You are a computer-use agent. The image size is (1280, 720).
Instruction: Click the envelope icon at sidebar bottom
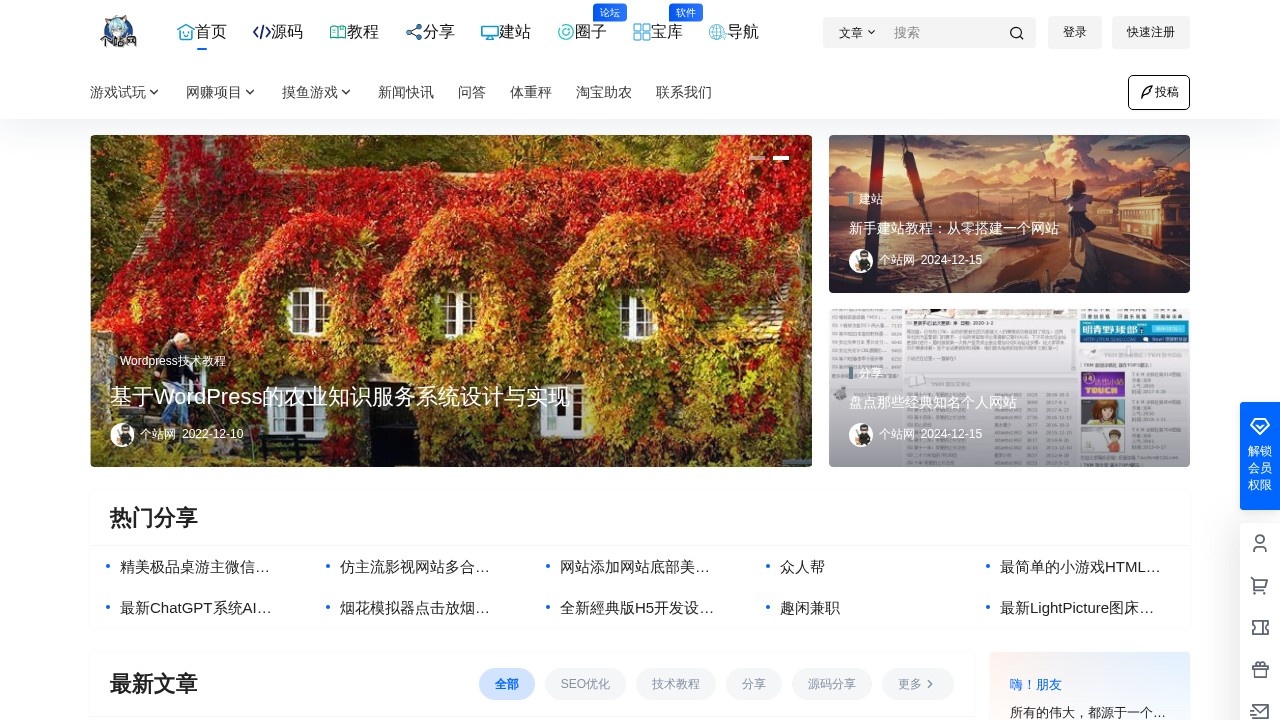tap(1259, 711)
